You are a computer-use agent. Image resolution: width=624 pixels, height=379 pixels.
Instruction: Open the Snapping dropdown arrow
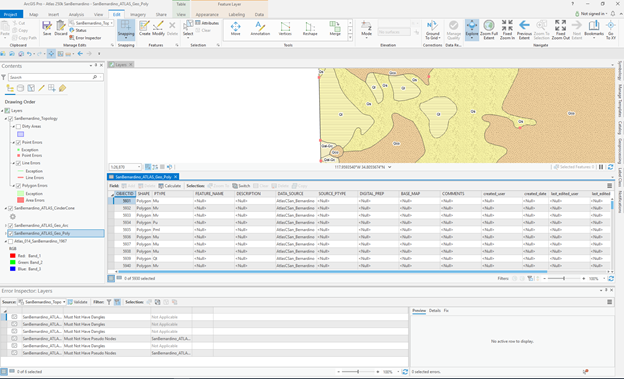[126, 38]
